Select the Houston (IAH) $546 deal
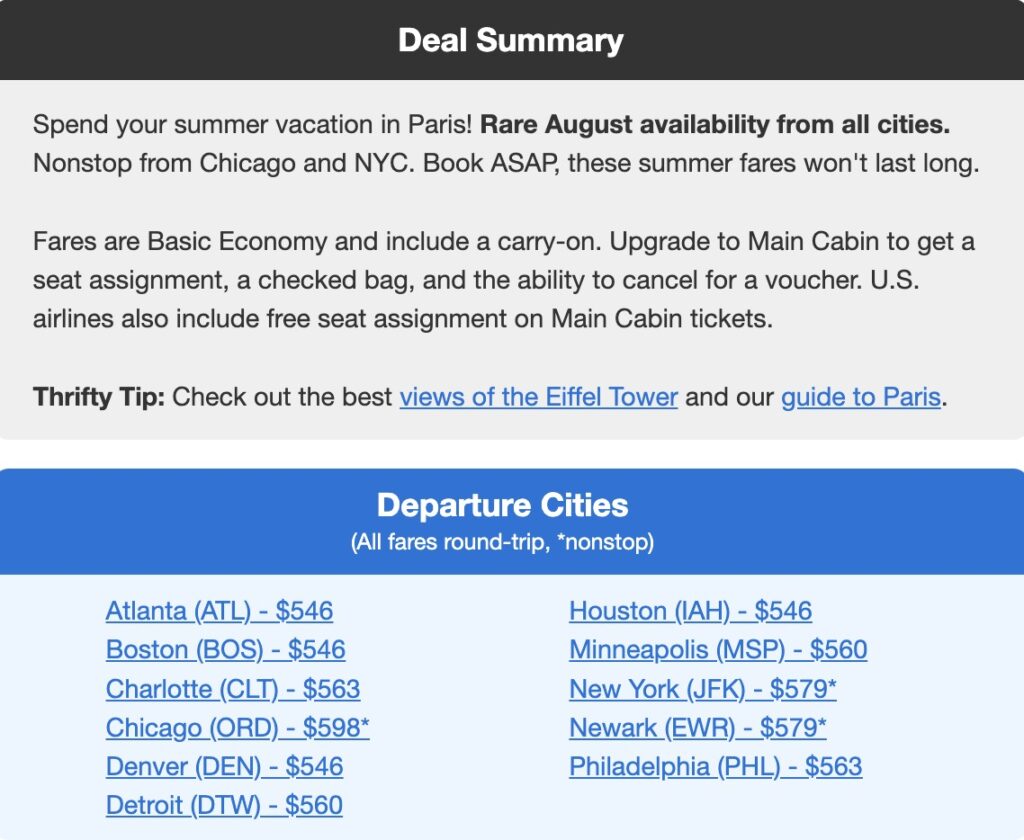Image resolution: width=1024 pixels, height=840 pixels. [x=690, y=610]
